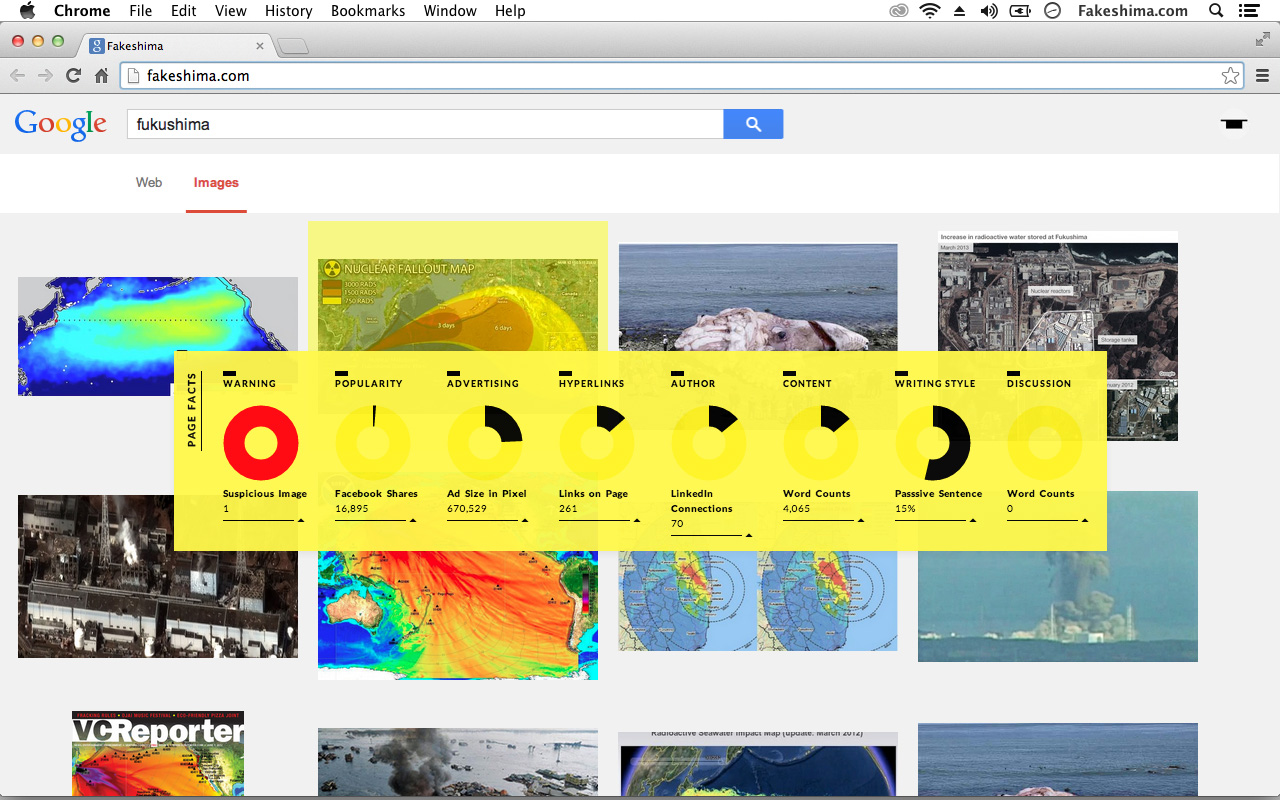This screenshot has width=1280, height=800.
Task: Click the Google logo
Action: [x=60, y=125]
